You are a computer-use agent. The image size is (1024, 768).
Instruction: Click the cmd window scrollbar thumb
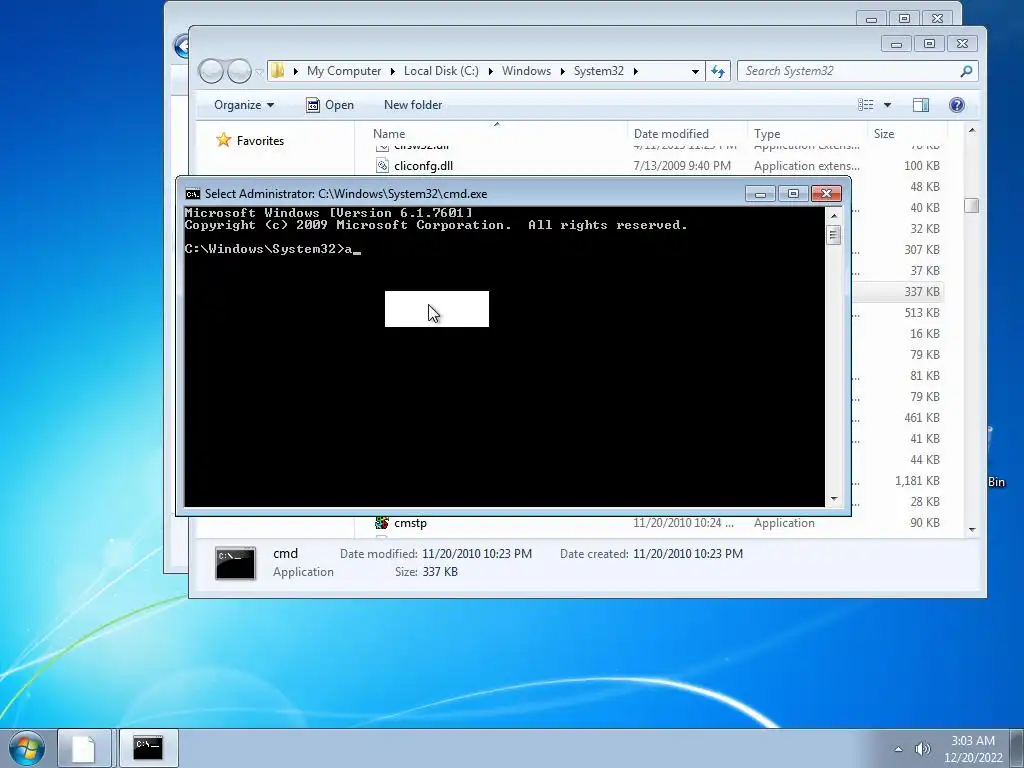(833, 235)
